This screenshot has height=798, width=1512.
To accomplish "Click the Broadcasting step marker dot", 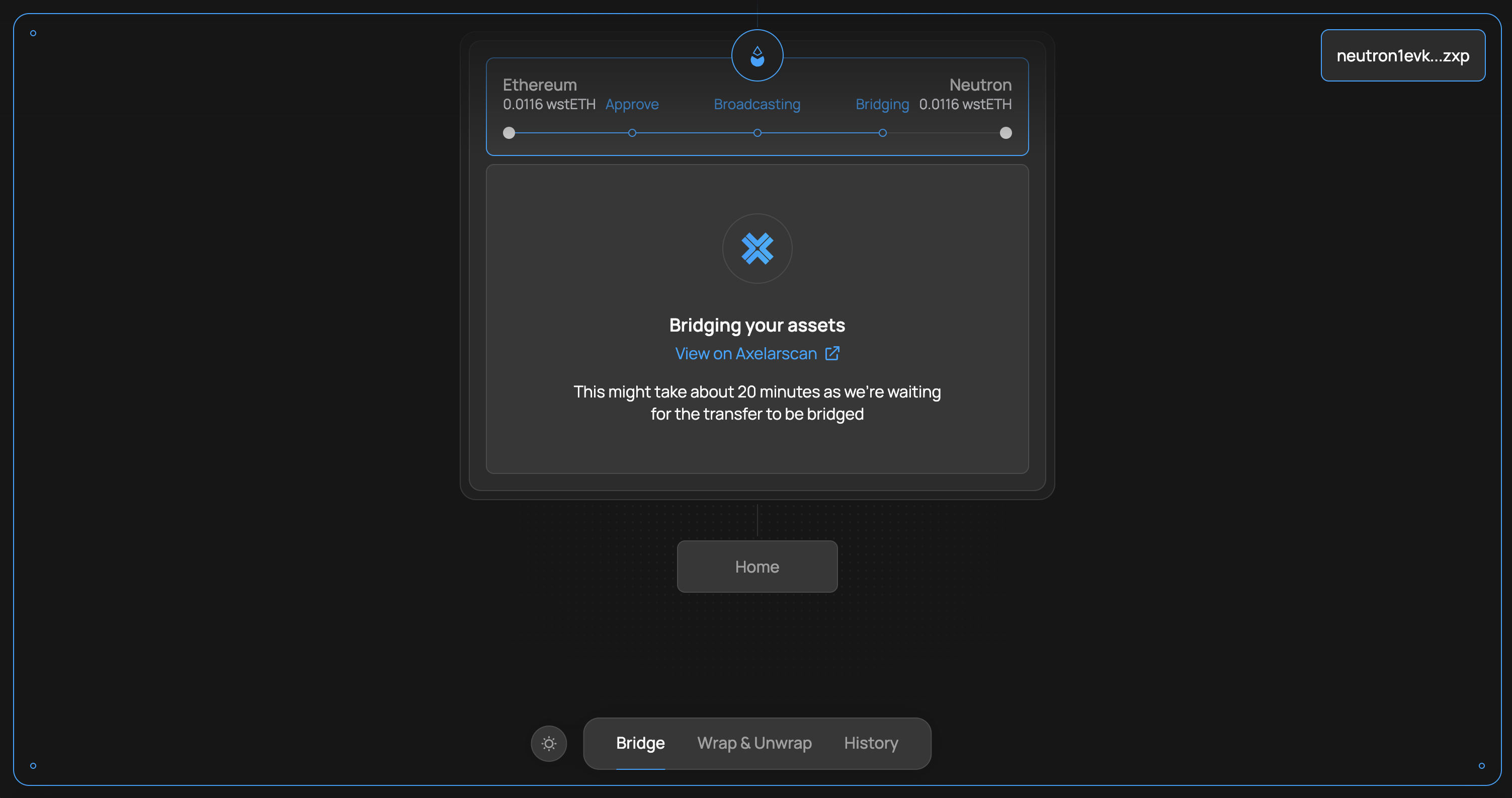I will [x=757, y=133].
